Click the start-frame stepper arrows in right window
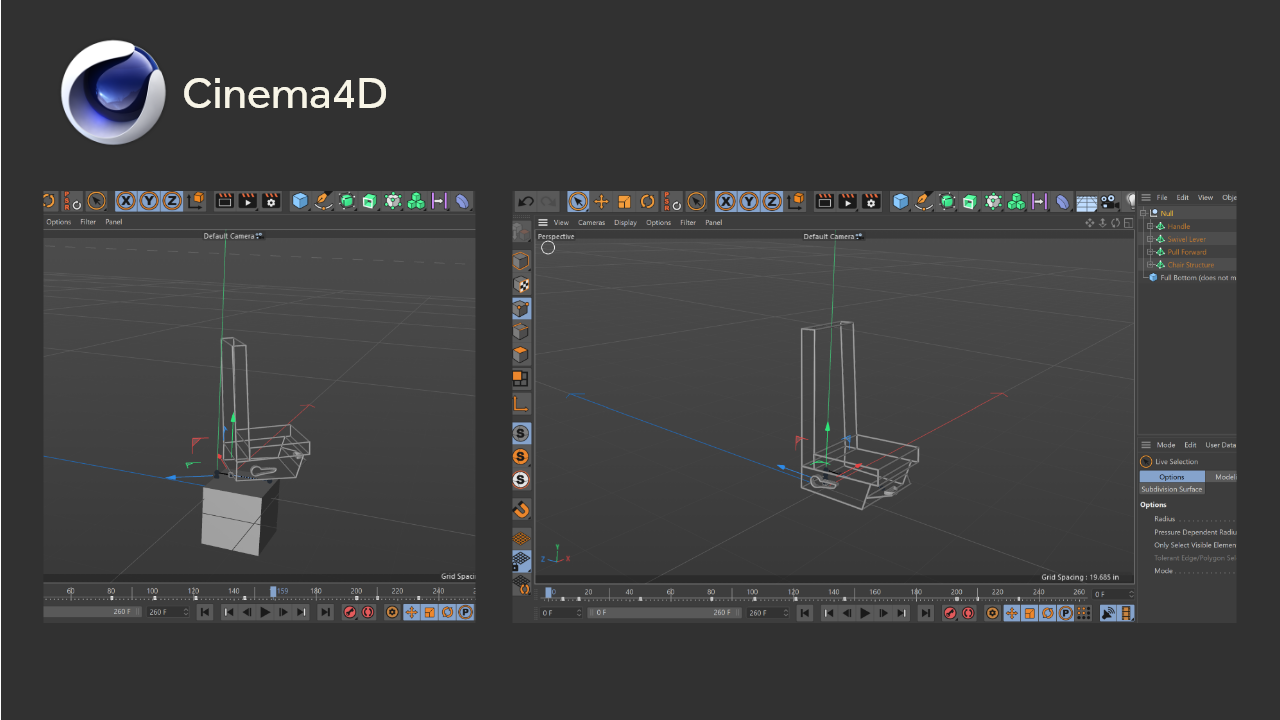The height and width of the screenshot is (720, 1280). tap(579, 613)
